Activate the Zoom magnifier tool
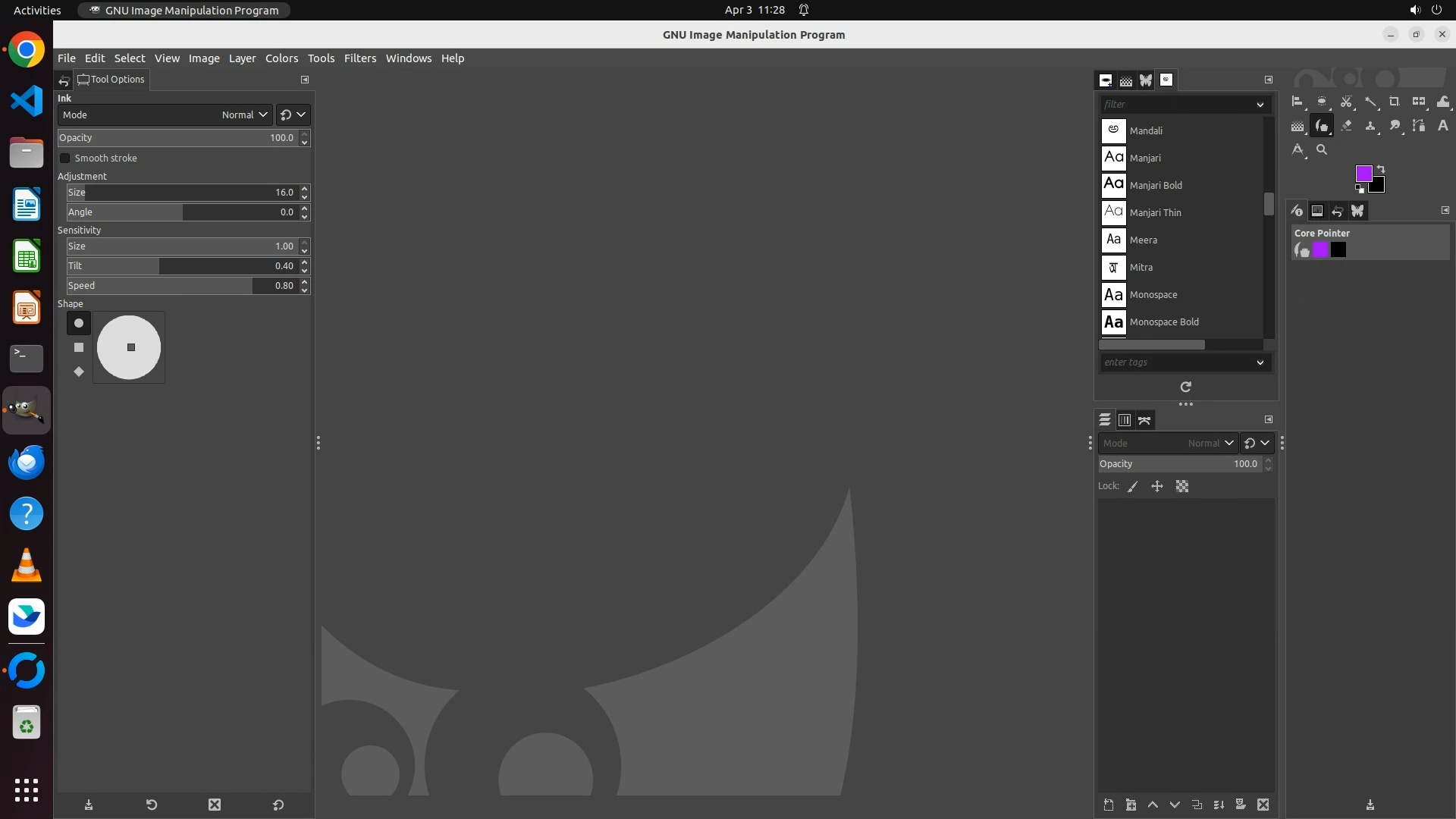 (1322, 149)
